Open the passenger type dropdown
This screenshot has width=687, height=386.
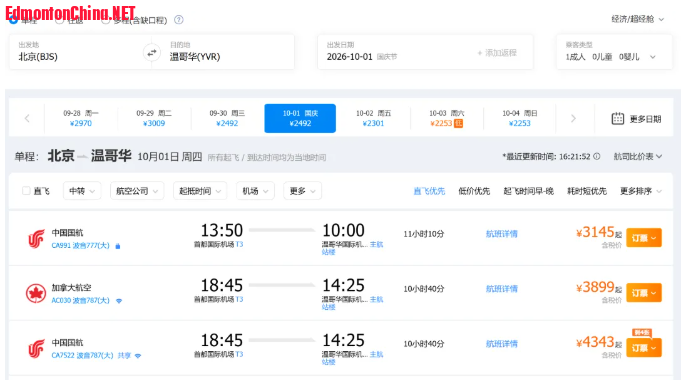[614, 52]
